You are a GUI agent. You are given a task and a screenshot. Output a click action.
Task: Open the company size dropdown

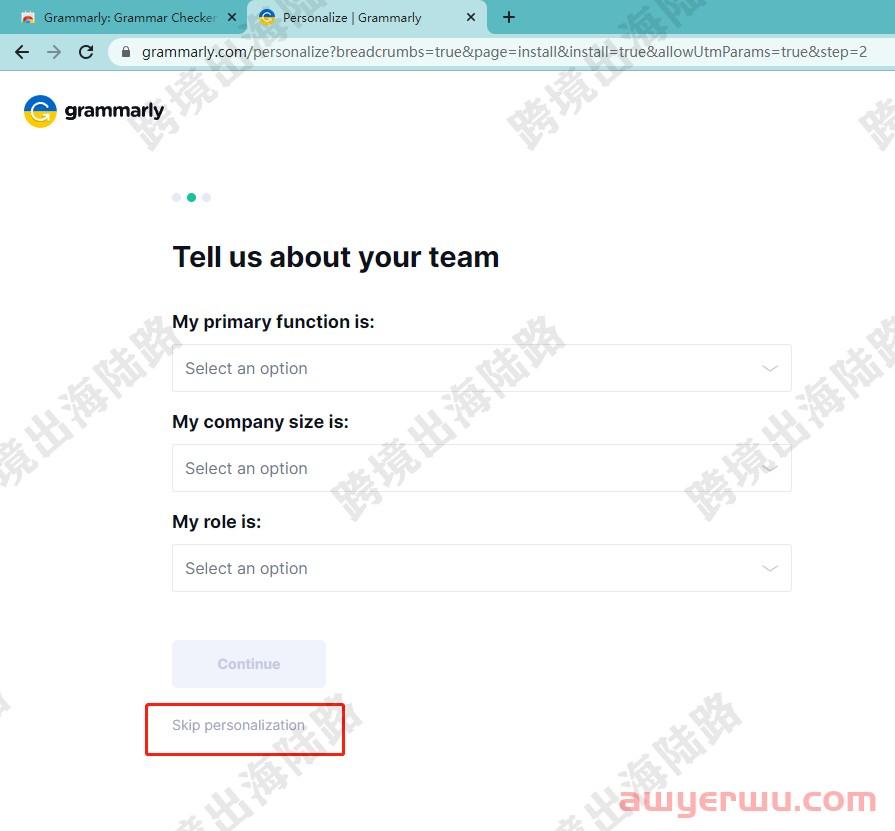[x=482, y=468]
